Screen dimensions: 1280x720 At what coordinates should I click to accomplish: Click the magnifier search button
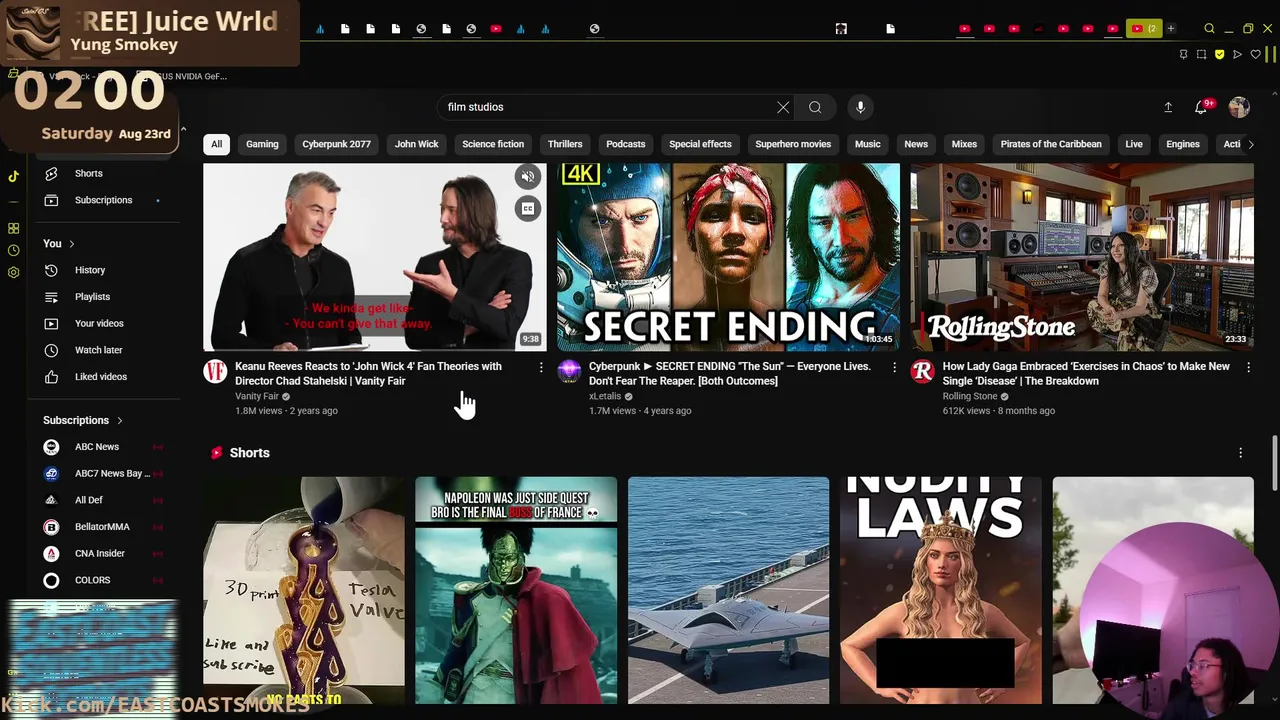815,107
